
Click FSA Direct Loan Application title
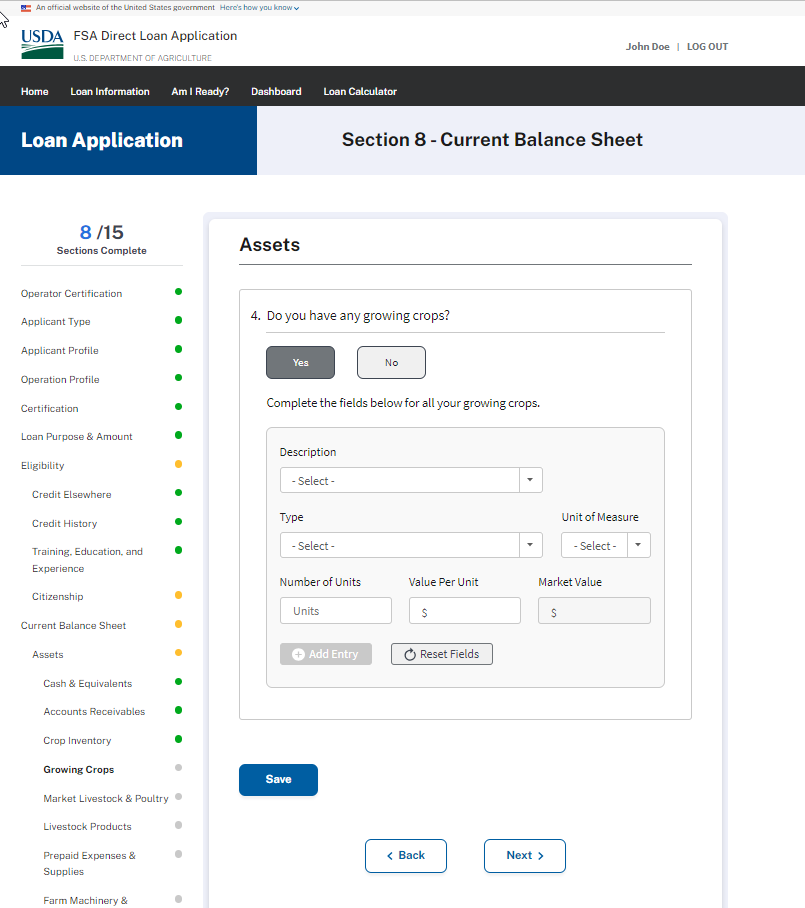point(155,36)
